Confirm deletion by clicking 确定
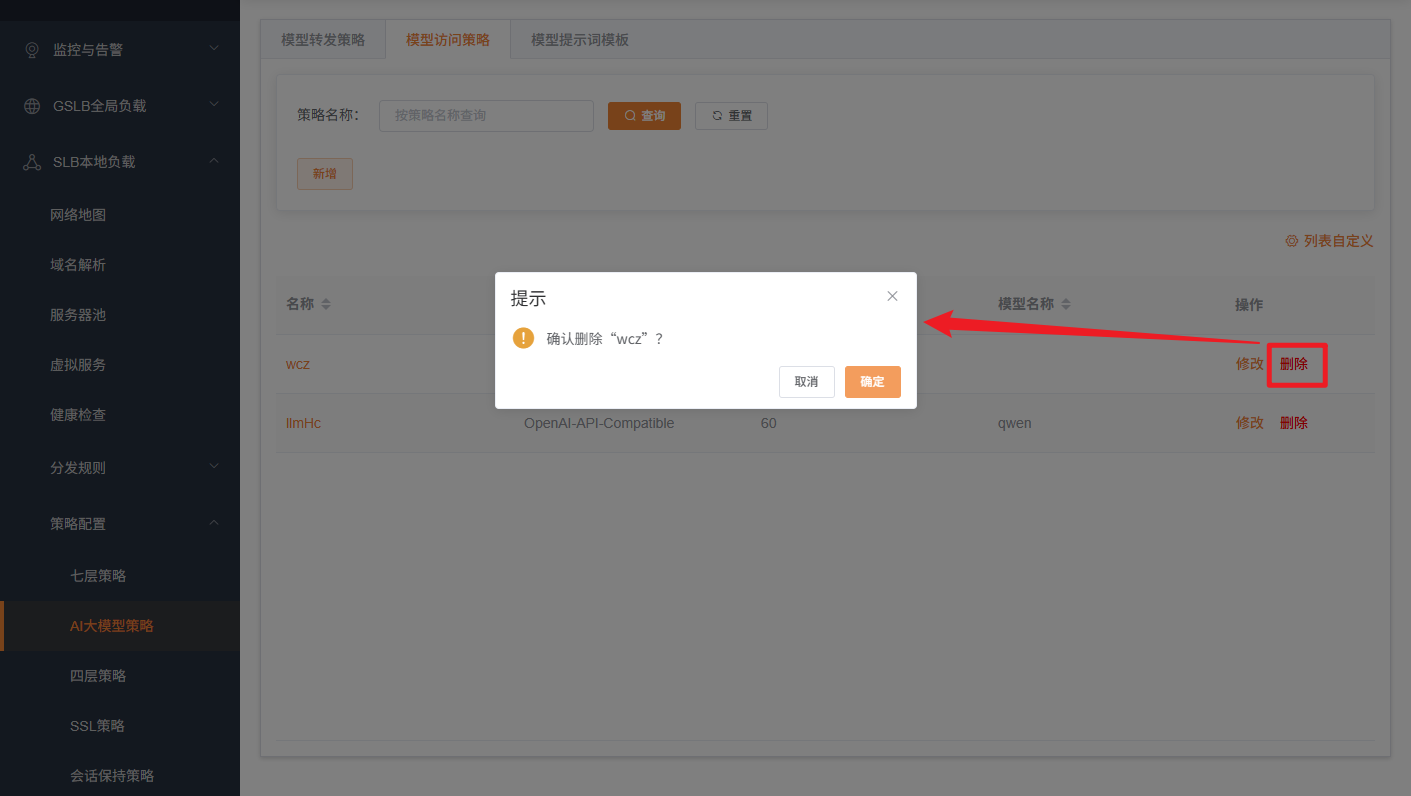The image size is (1411, 796). coord(872,382)
